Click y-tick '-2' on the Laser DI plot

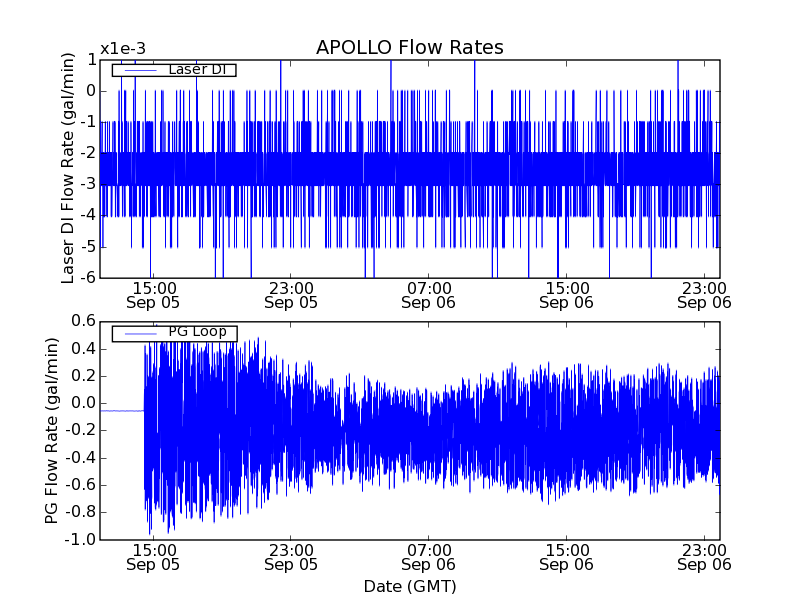point(87,154)
